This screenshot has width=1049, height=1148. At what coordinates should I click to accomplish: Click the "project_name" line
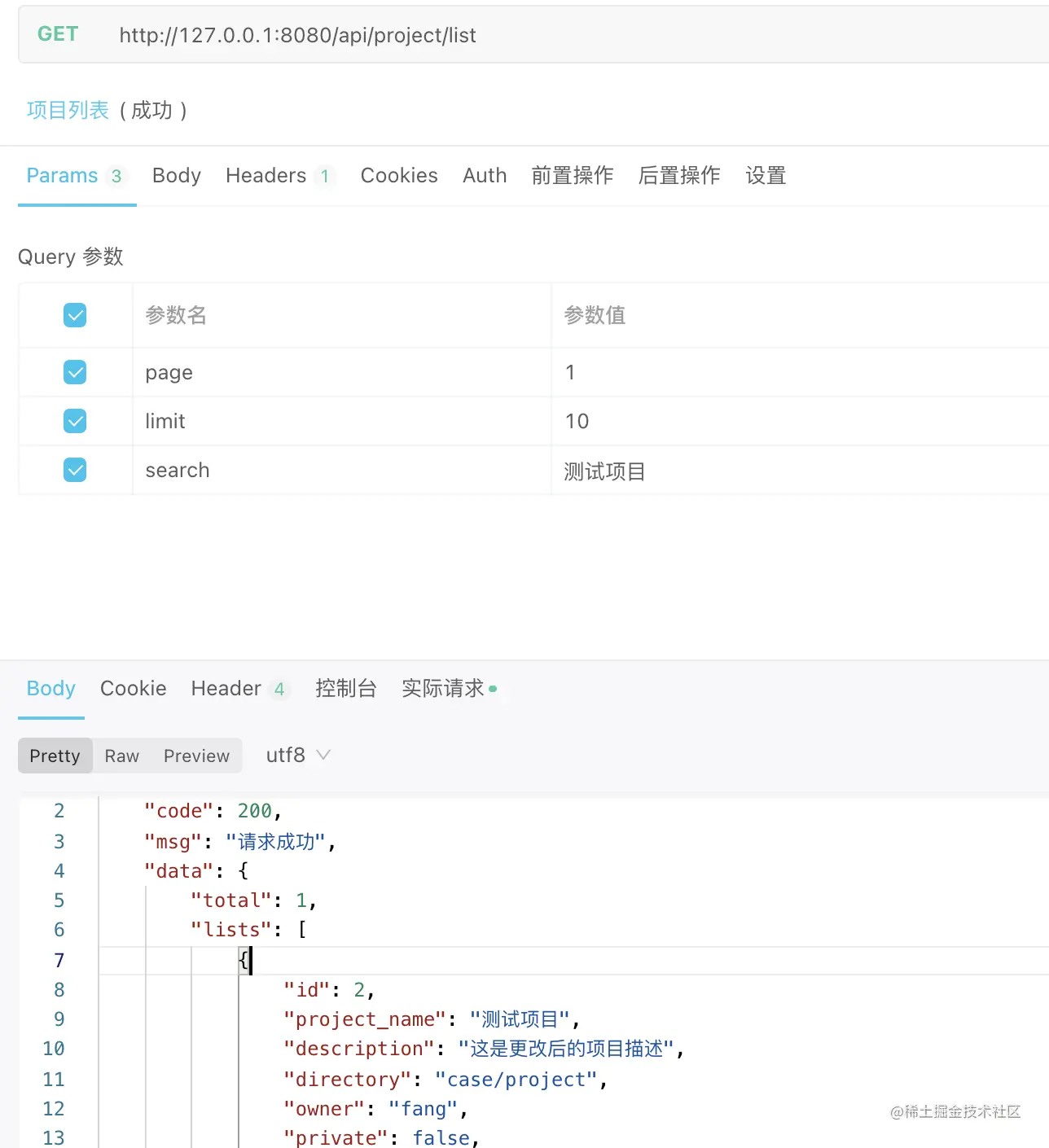(x=432, y=1019)
